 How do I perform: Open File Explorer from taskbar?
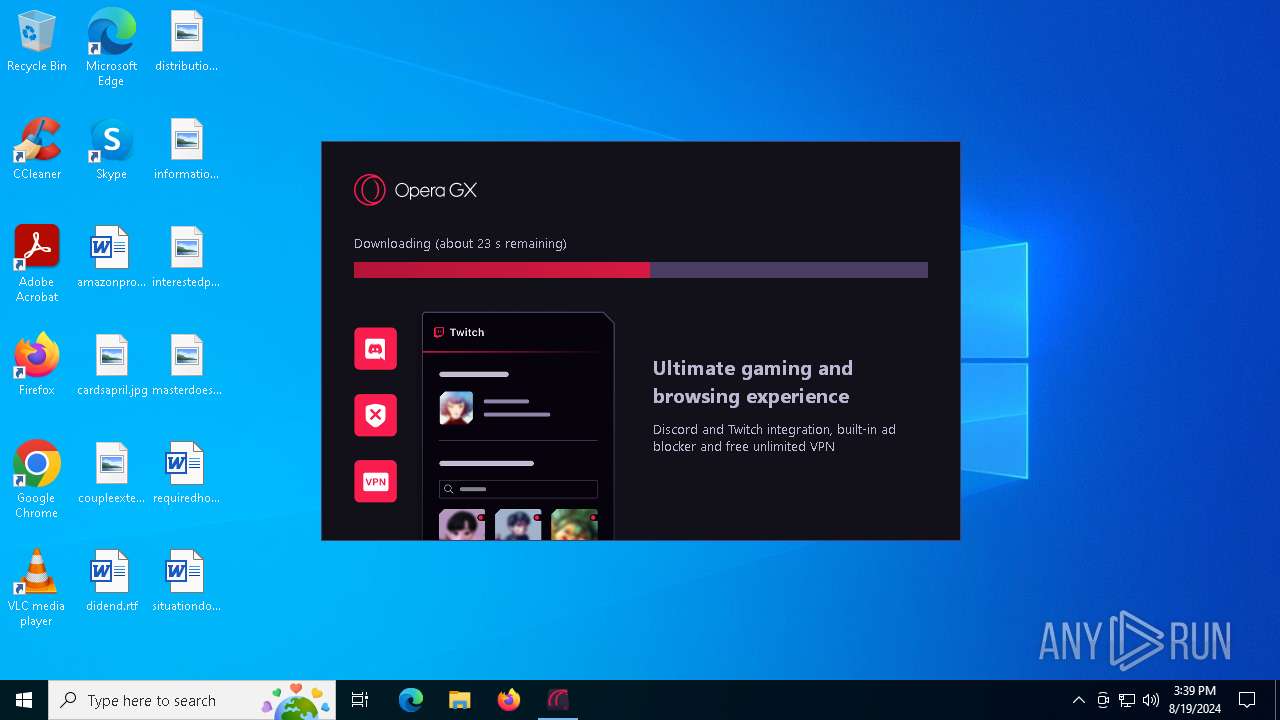[460, 700]
